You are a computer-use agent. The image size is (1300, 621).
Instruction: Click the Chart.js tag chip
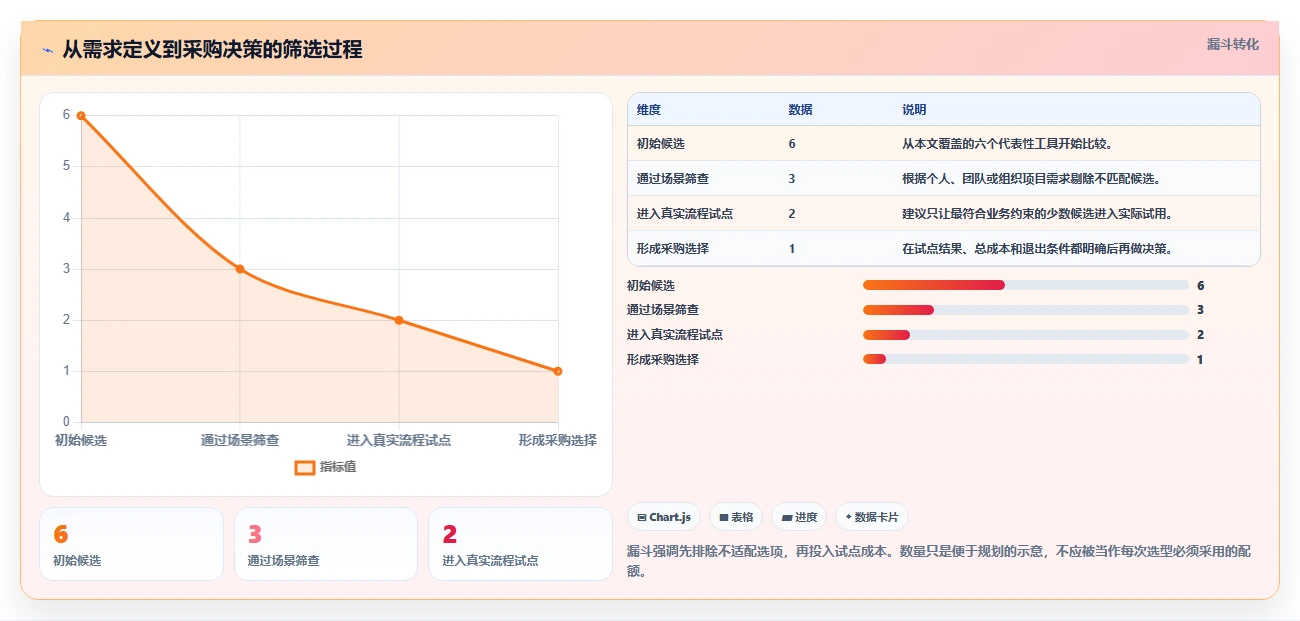point(664,517)
